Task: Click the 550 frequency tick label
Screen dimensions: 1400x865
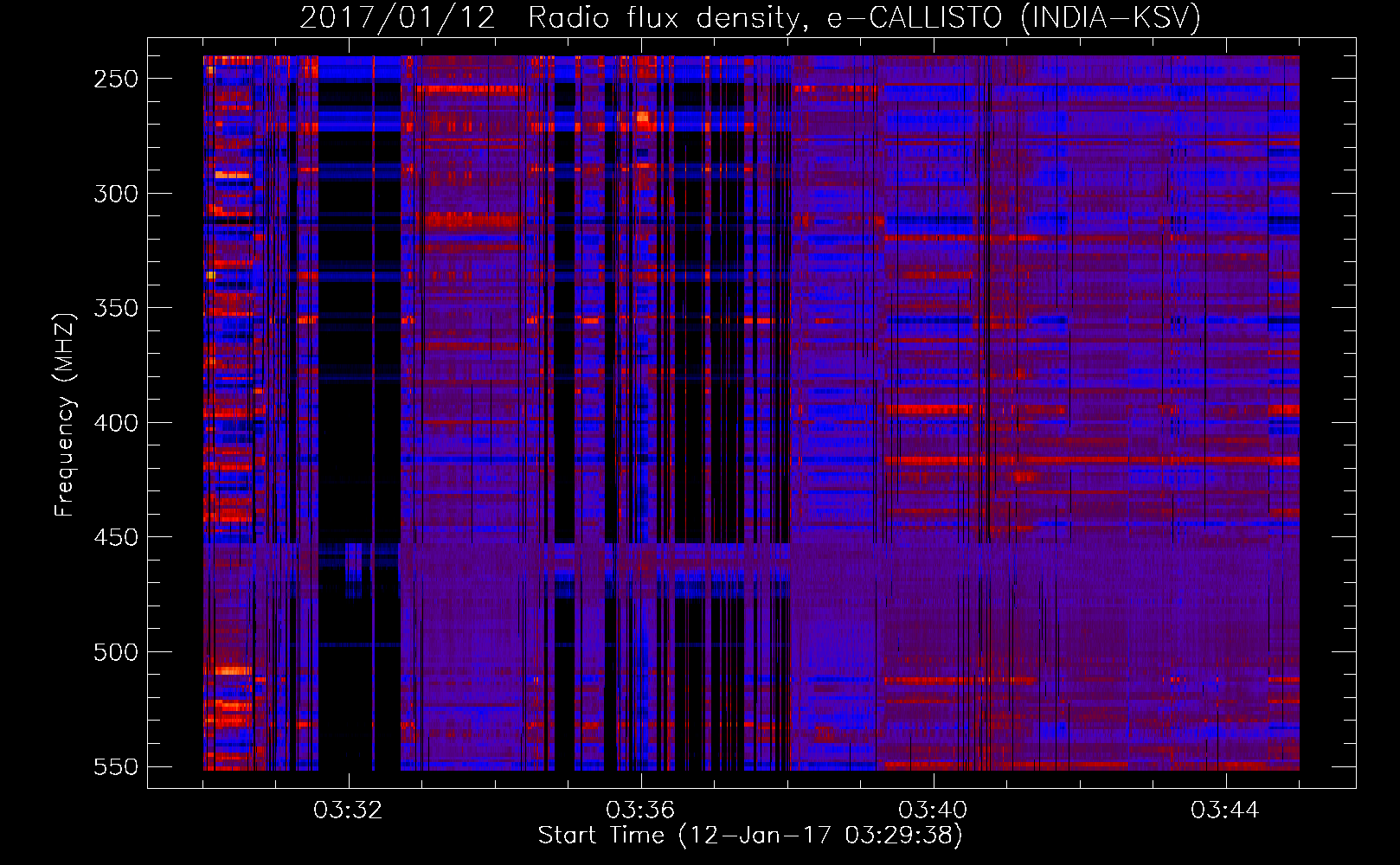Action: tap(116, 767)
